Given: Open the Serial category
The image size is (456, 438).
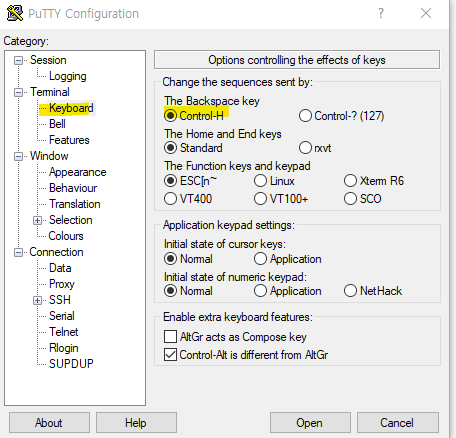Looking at the screenshot, I should point(62,316).
